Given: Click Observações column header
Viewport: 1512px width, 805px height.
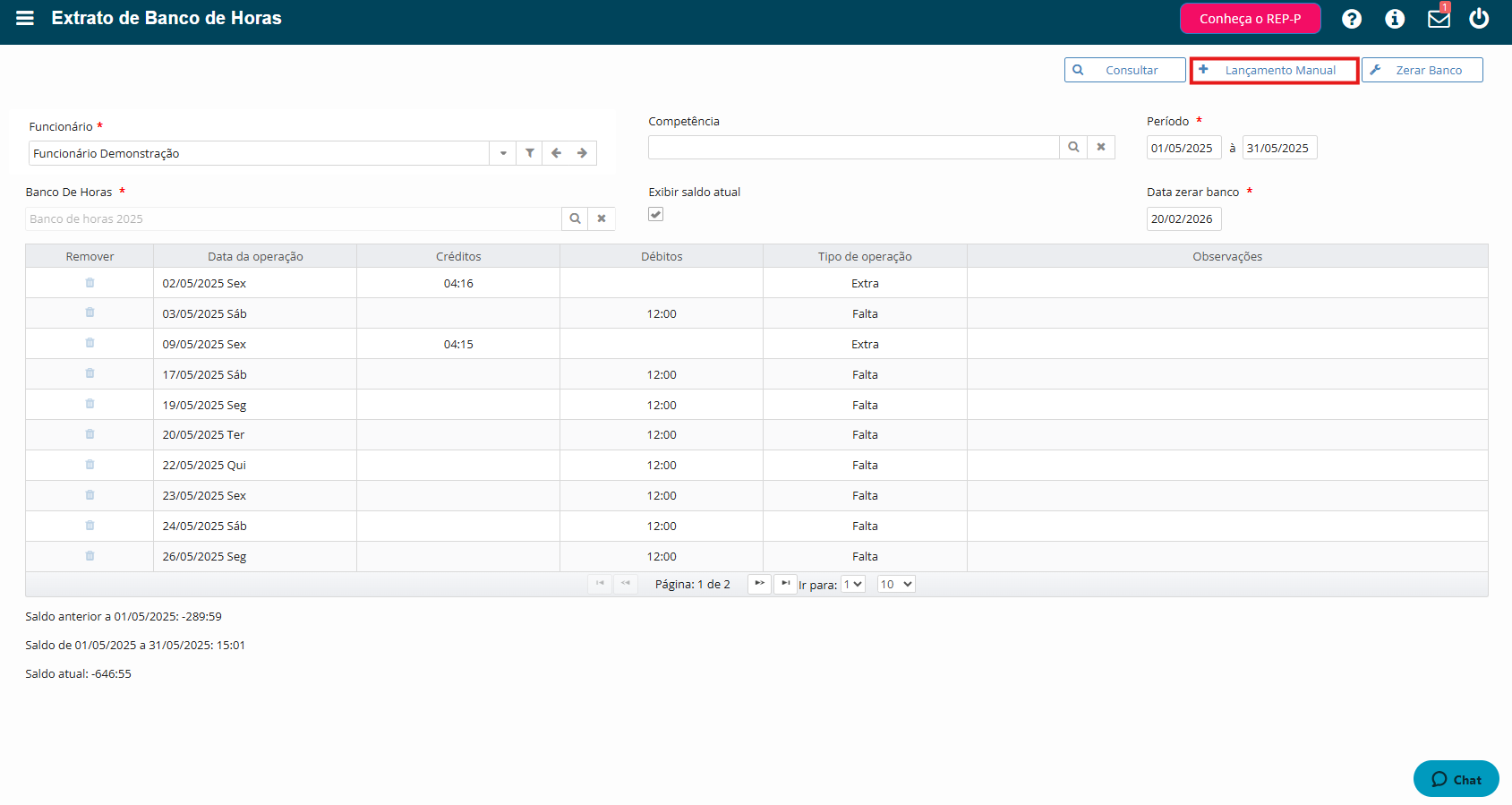Looking at the screenshot, I should click(1227, 256).
